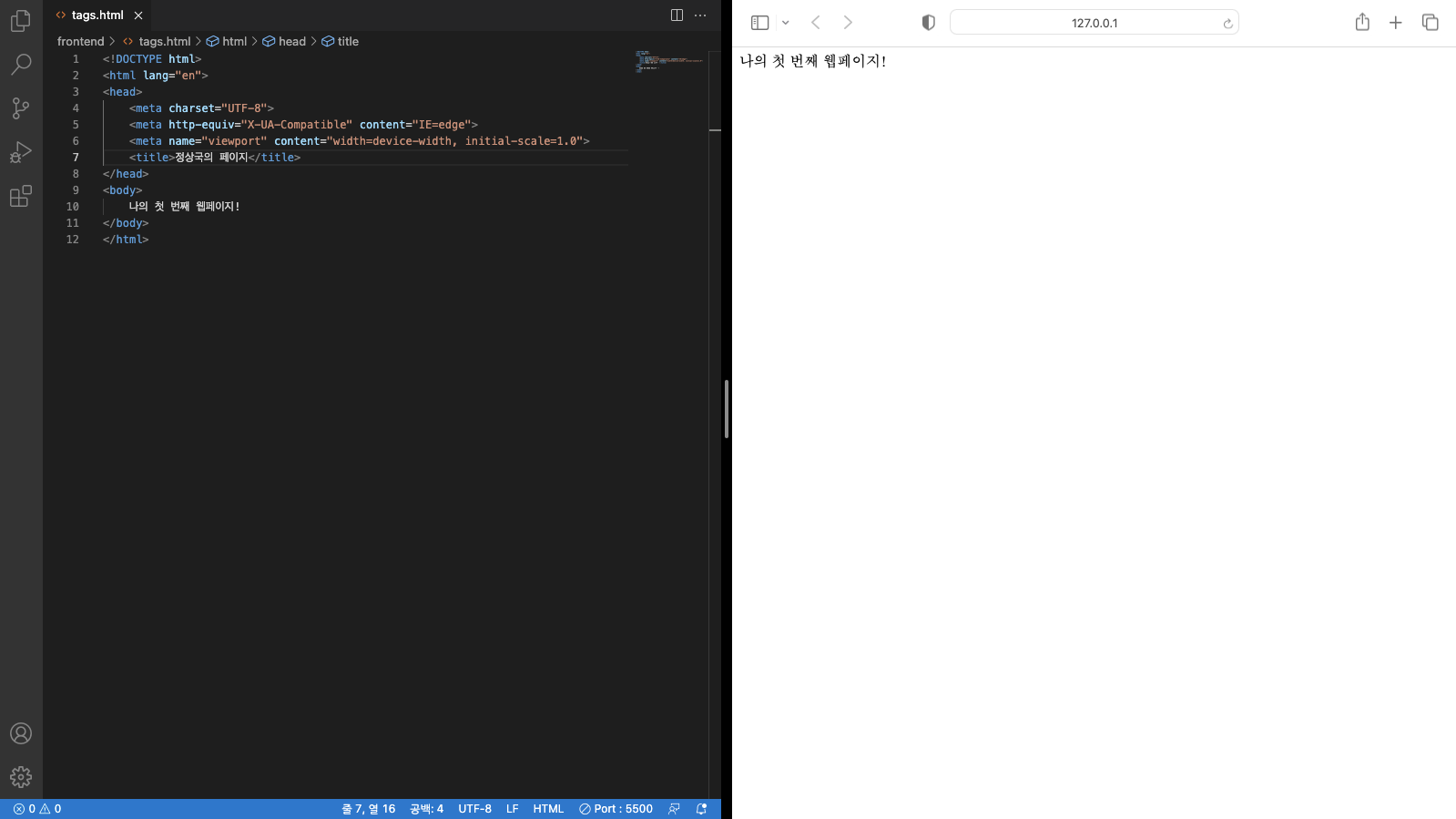
Task: Click Safari address bar showing 127.0.0.1
Action: click(1095, 23)
